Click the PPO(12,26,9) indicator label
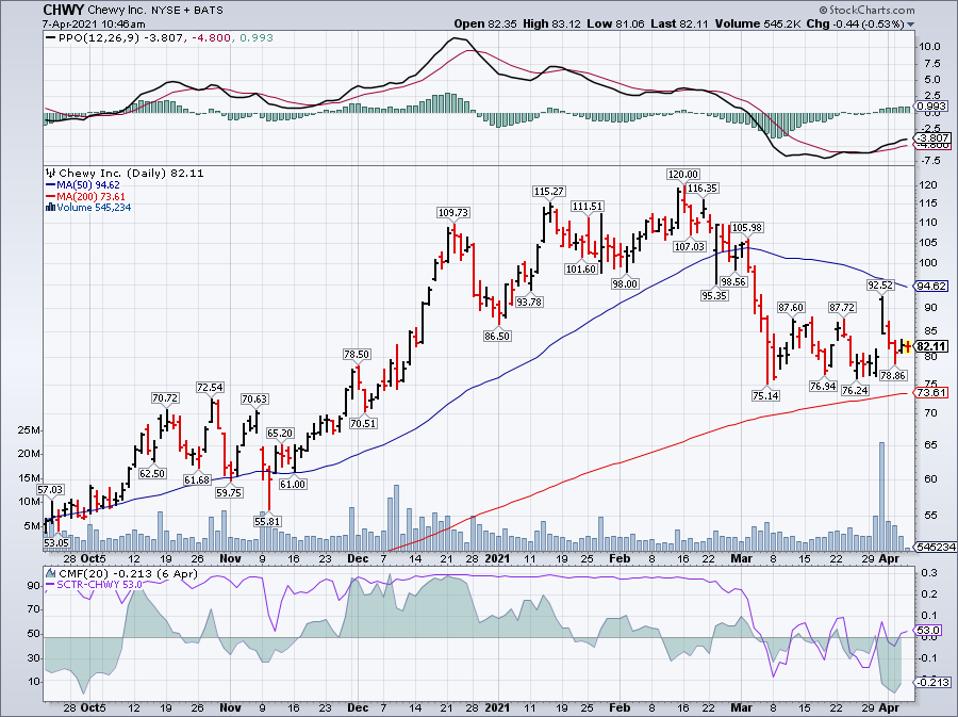Screen dimensions: 958x717 [x=99, y=38]
